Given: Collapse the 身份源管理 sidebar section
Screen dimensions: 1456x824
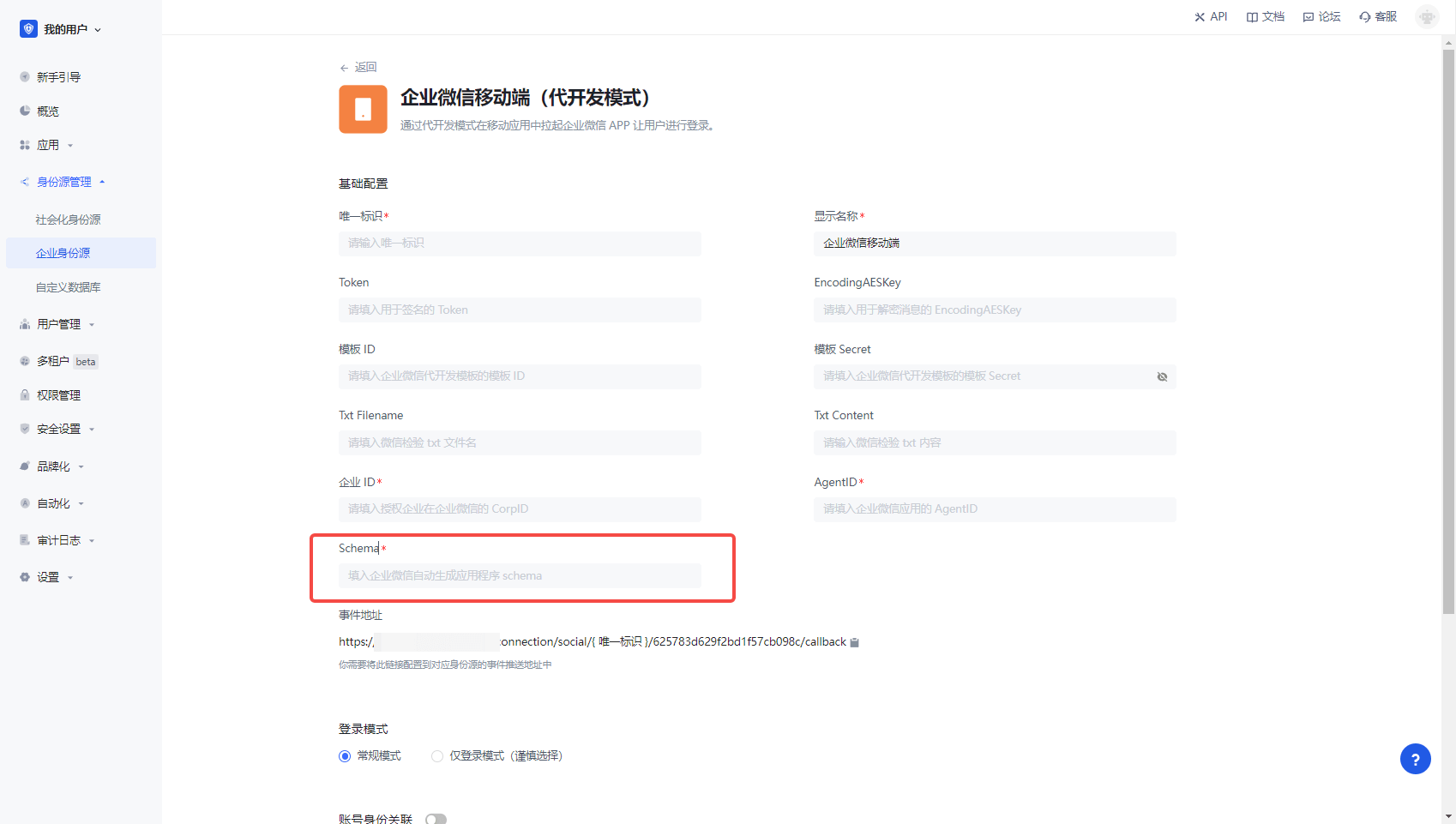Looking at the screenshot, I should (x=63, y=182).
